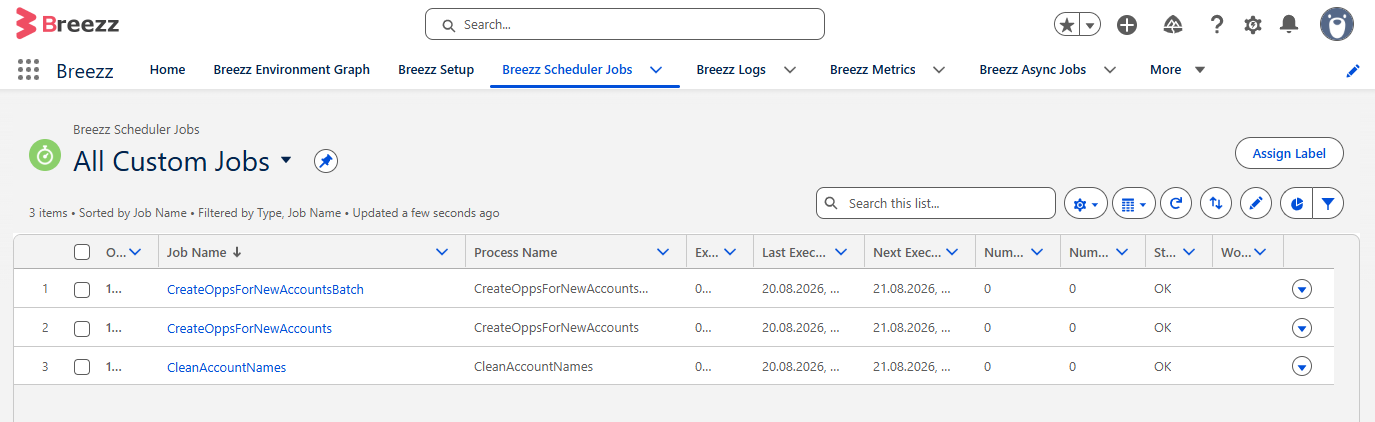Click the sort arrows button
This screenshot has width=1375, height=422.
coord(1216,204)
